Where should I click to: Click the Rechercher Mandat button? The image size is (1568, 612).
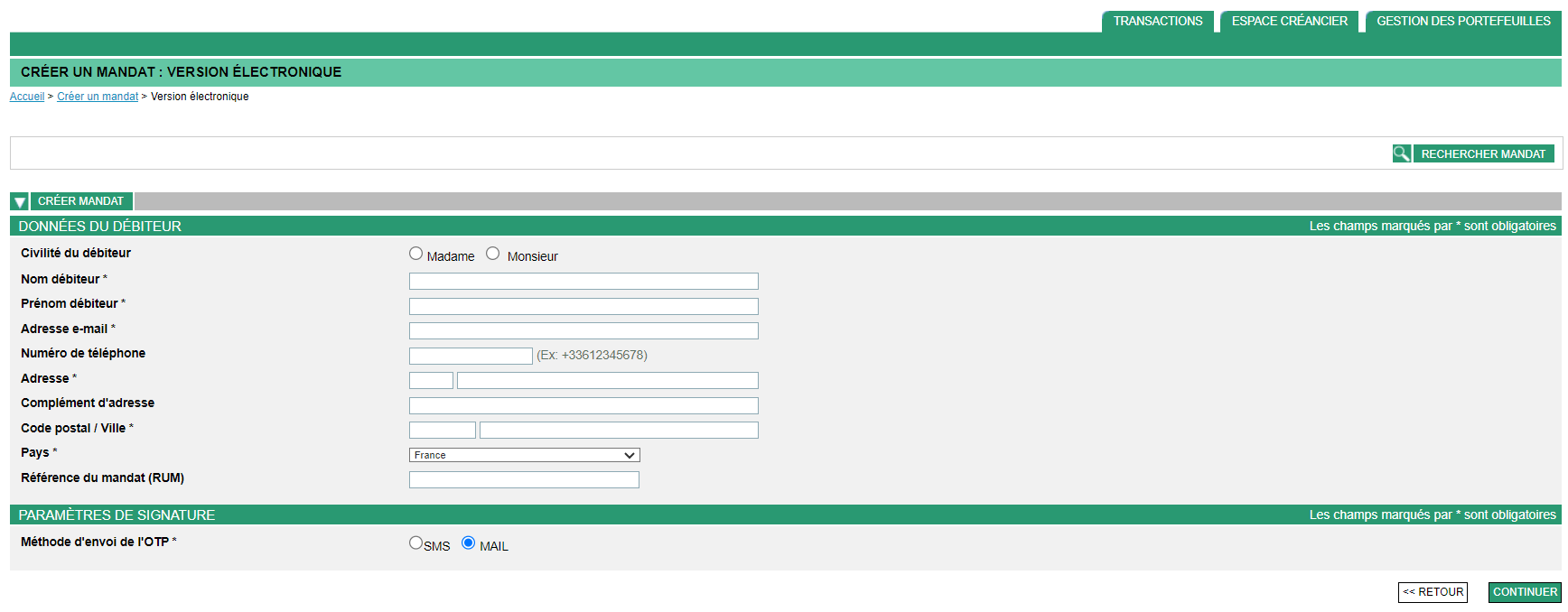(1483, 153)
